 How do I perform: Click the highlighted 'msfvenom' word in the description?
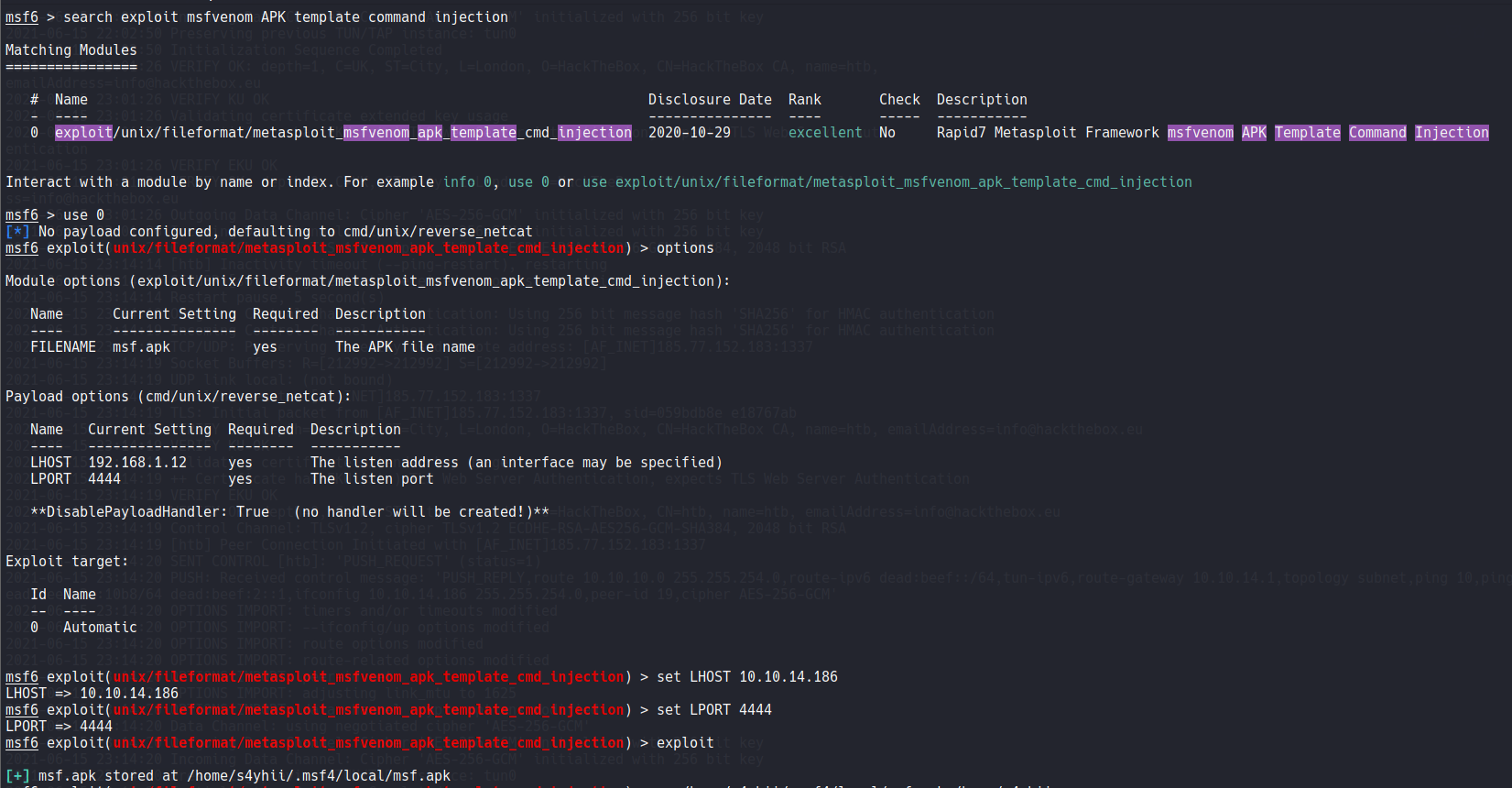1201,133
